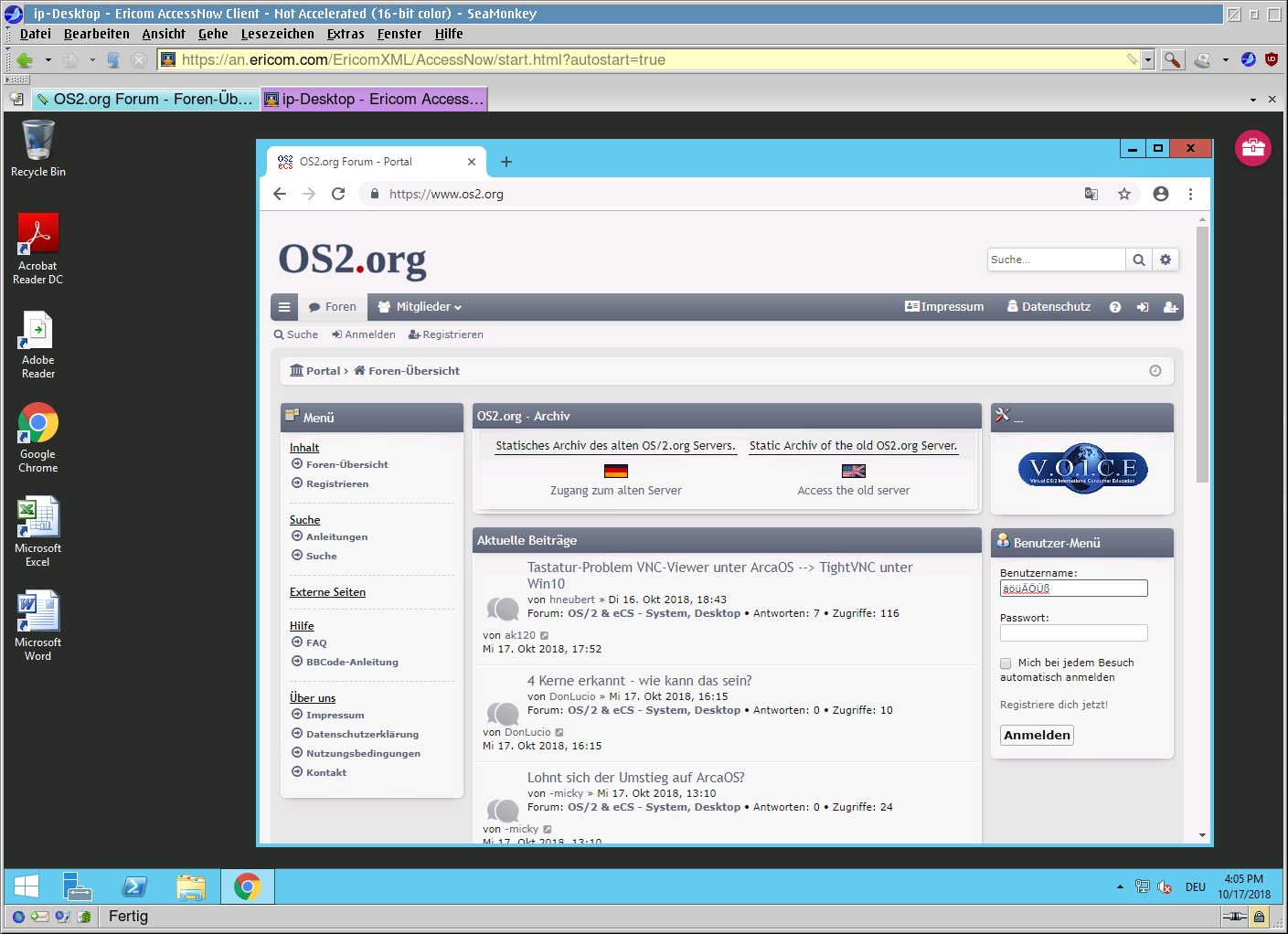The image size is (1288, 934).
Task: Click VOICE logo banner
Action: click(x=1083, y=469)
